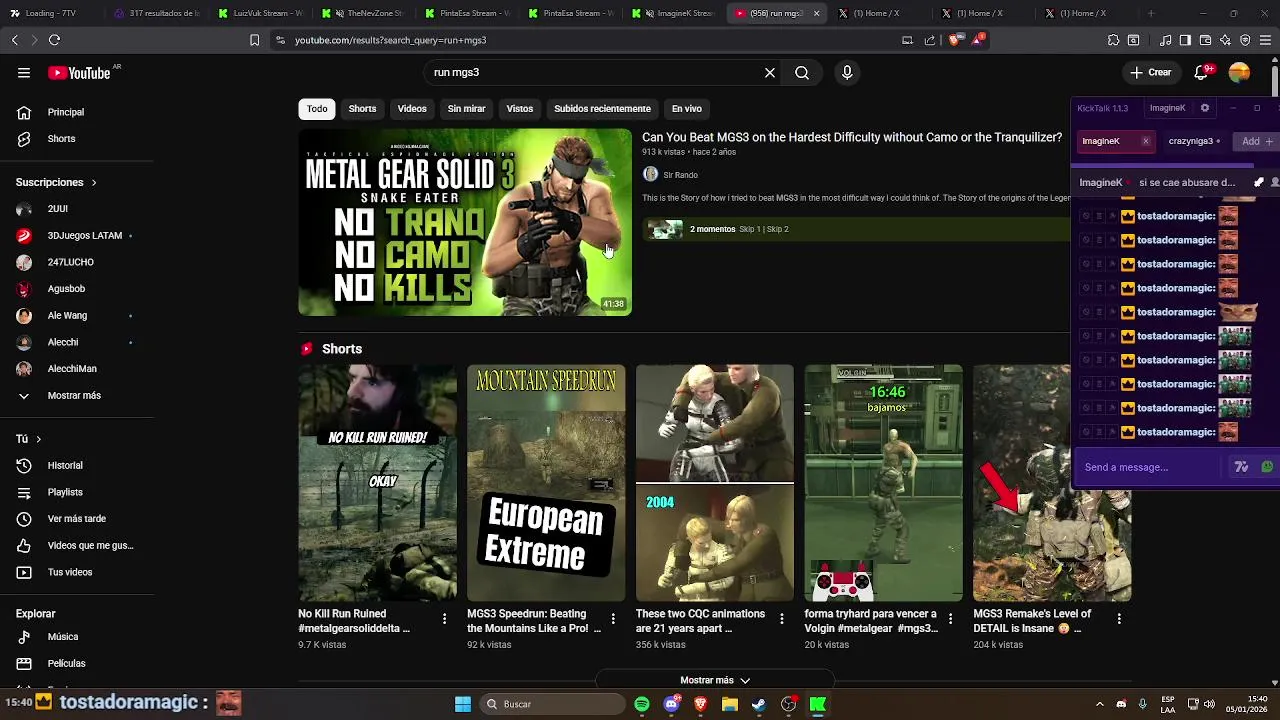
Task: Select the En vivo filter chip
Action: (x=686, y=108)
